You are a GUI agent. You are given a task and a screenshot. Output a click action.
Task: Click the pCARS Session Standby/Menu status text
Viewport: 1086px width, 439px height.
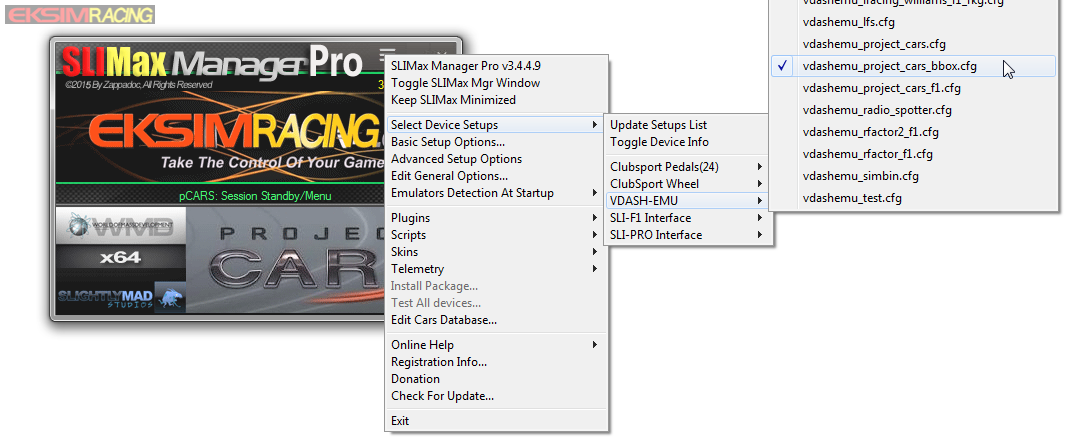pyautogui.click(x=255, y=196)
